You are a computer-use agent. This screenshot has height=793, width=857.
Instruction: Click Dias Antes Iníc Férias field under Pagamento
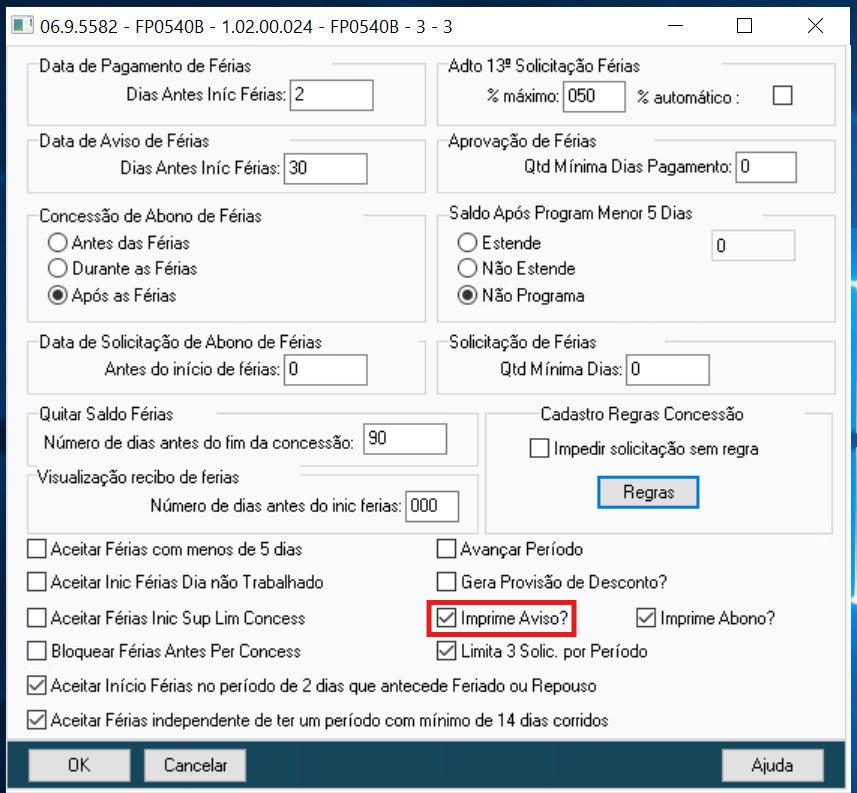click(331, 95)
